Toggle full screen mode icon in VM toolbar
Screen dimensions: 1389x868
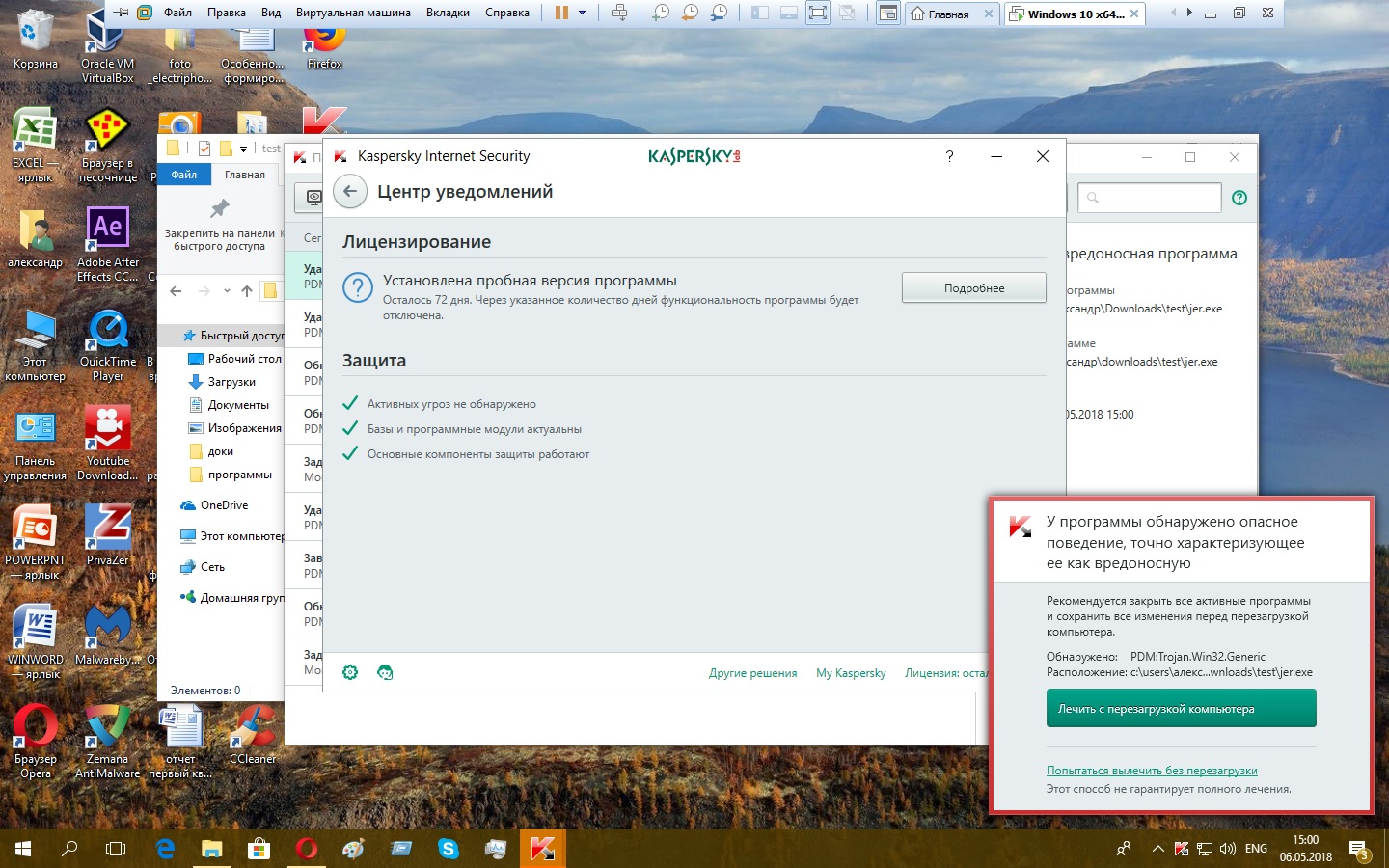tap(818, 13)
